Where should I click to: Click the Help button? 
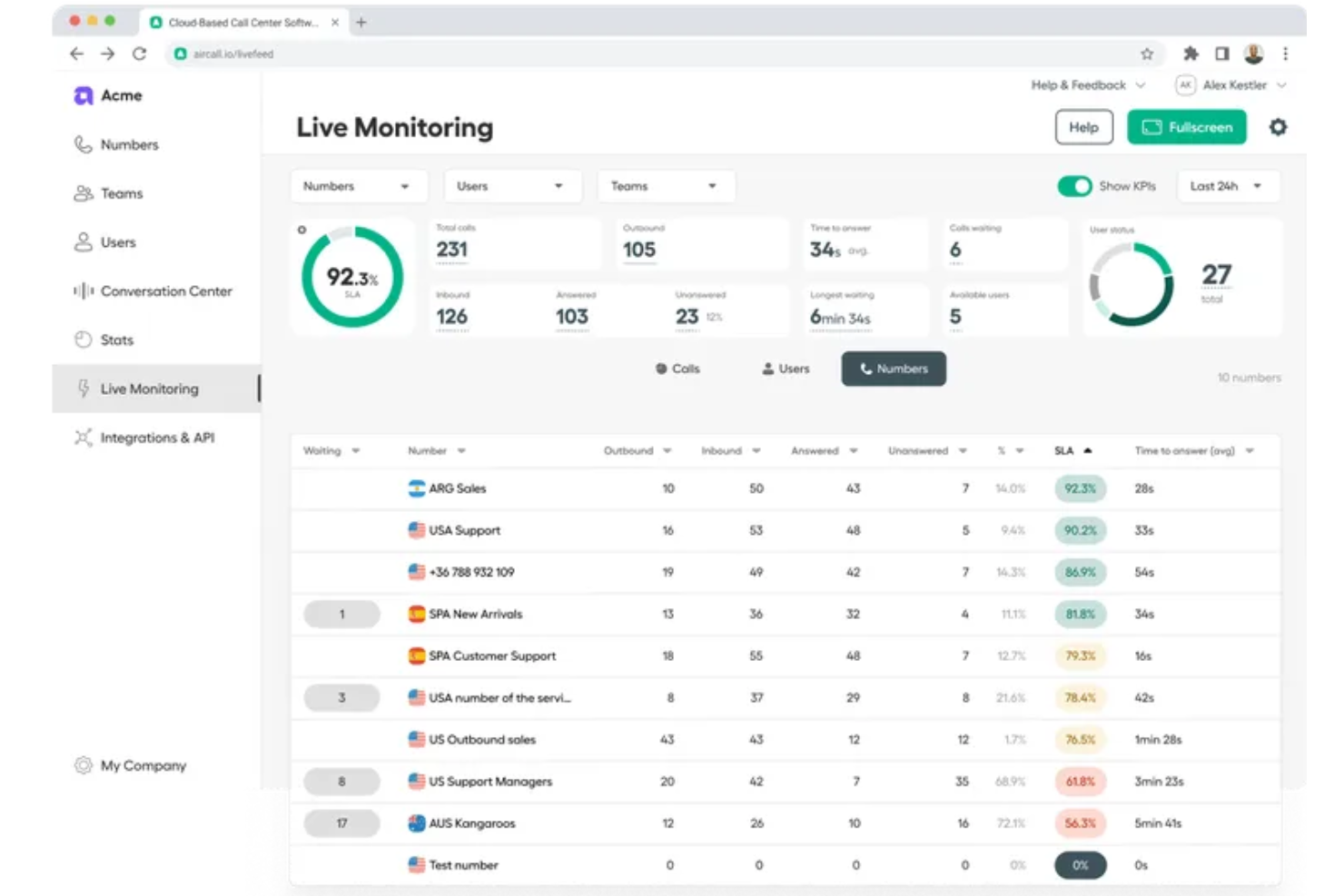pyautogui.click(x=1083, y=127)
